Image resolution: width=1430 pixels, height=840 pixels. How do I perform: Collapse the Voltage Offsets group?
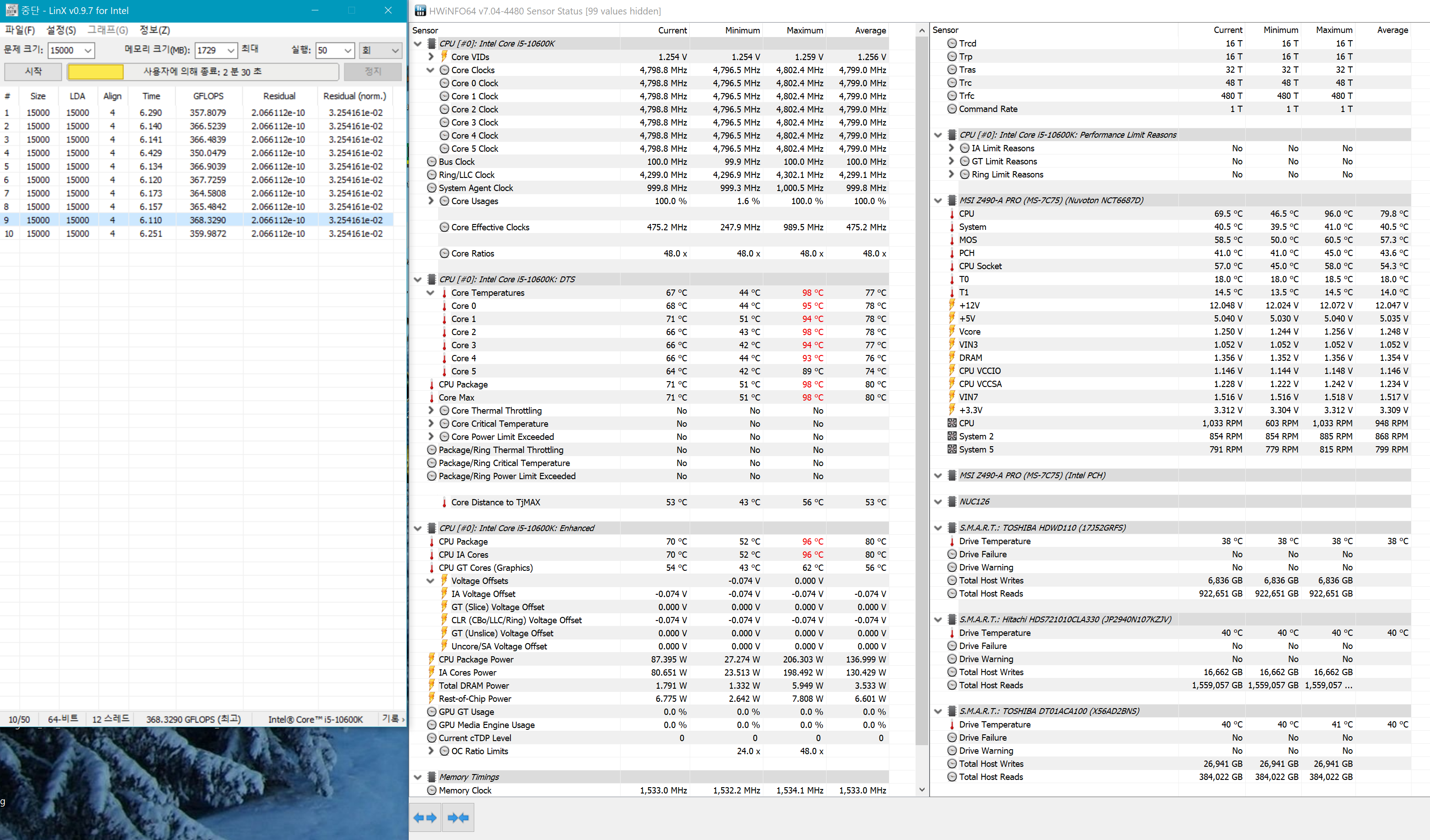tap(430, 581)
